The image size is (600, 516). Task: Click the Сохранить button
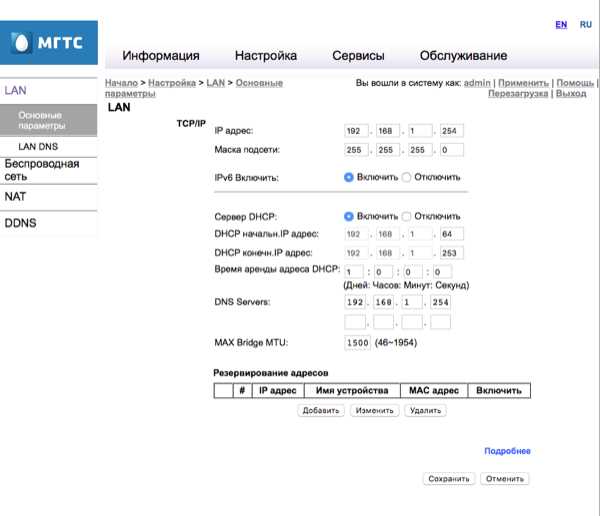[x=449, y=479]
